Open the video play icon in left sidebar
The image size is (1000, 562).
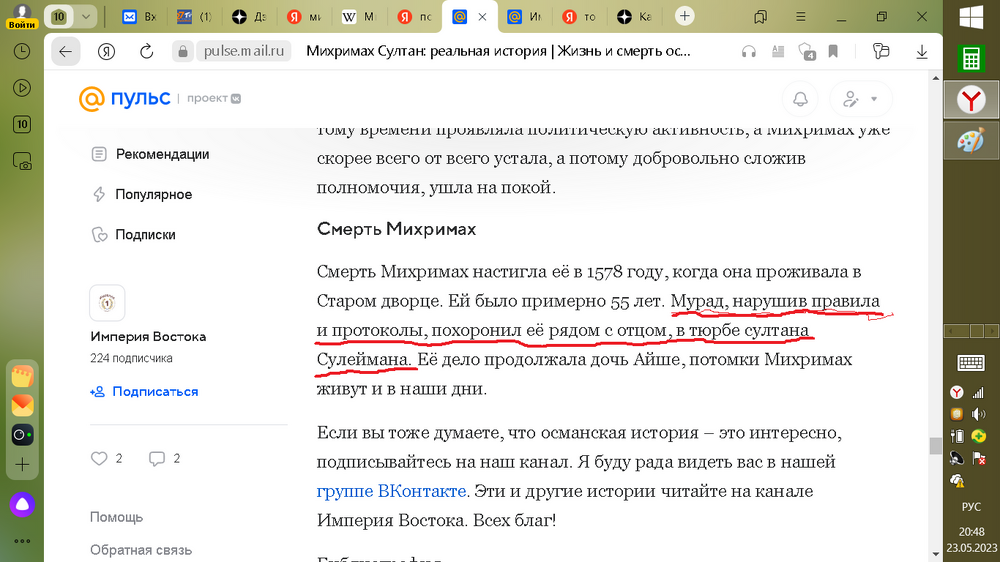point(22,88)
